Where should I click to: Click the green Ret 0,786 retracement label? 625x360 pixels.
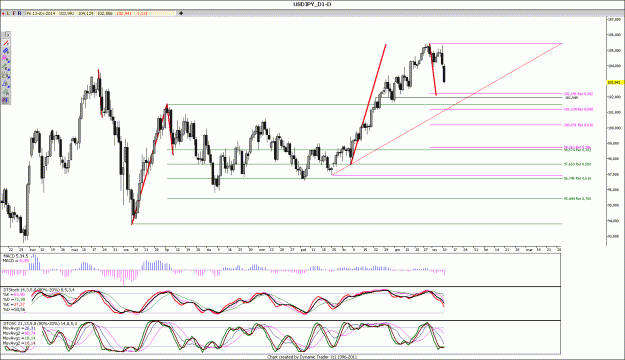pyautogui.click(x=577, y=198)
